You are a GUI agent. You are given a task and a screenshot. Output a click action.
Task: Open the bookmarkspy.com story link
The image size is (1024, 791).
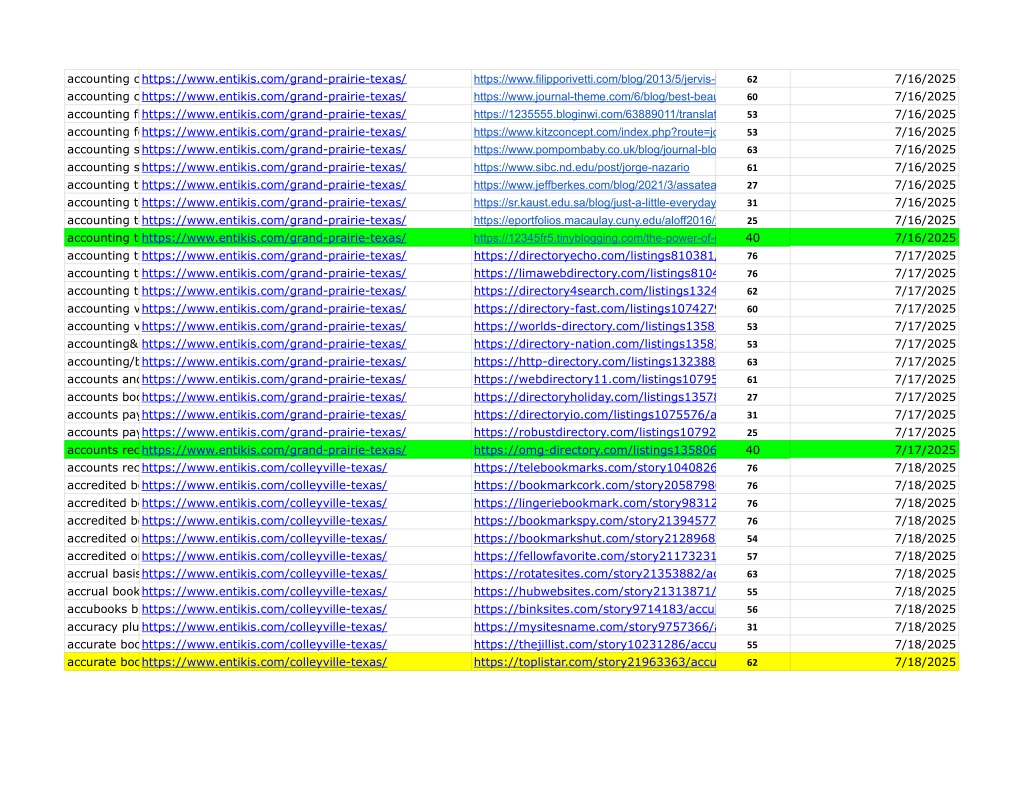click(594, 520)
